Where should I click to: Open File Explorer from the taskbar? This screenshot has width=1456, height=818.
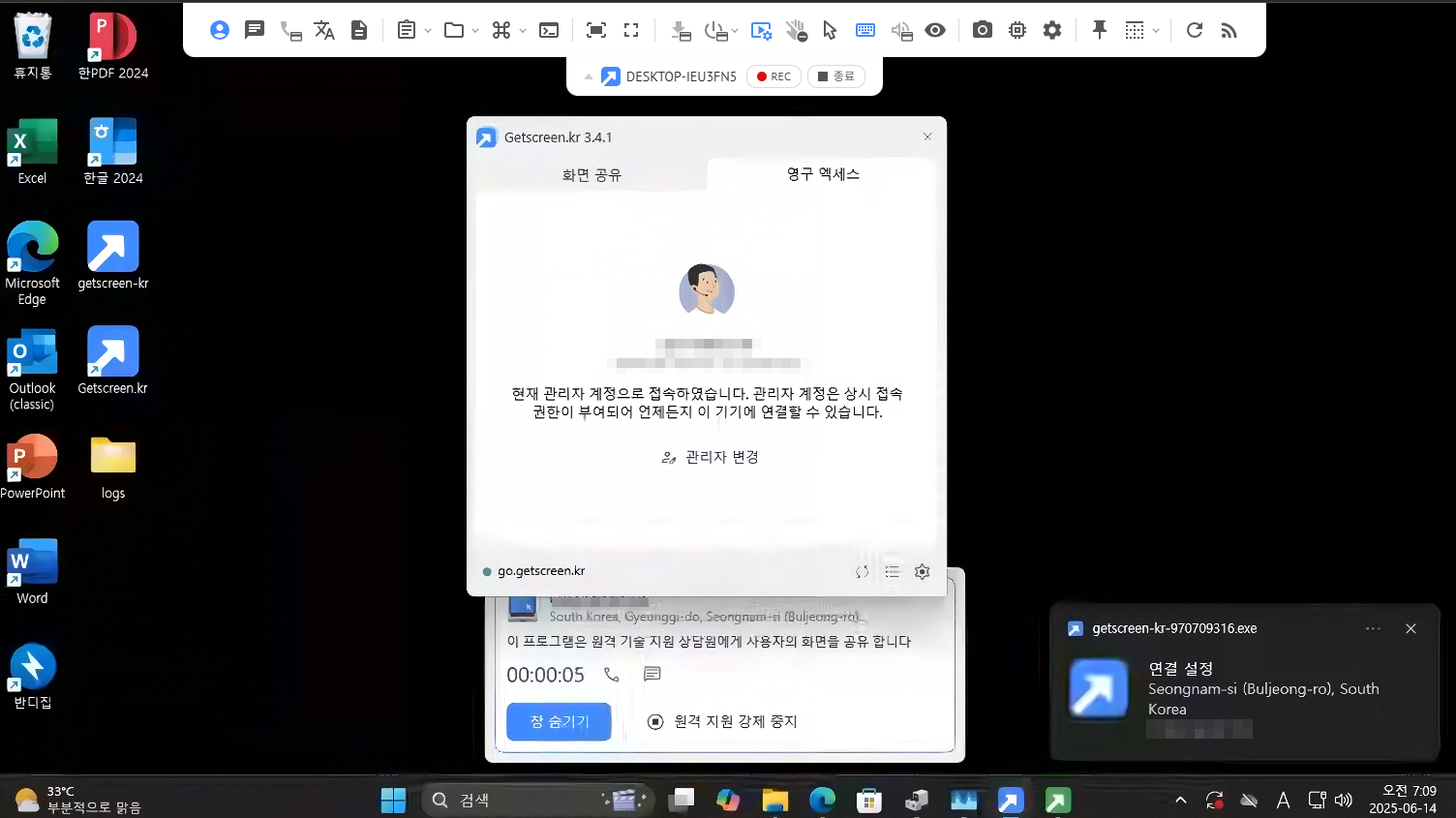point(774,800)
